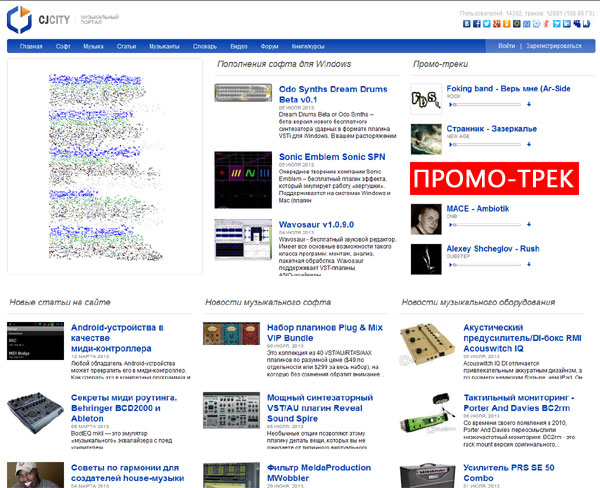Image resolution: width=600 pixels, height=488 pixels.
Task: Click the MACE artist photo thumbnail
Action: click(426, 219)
